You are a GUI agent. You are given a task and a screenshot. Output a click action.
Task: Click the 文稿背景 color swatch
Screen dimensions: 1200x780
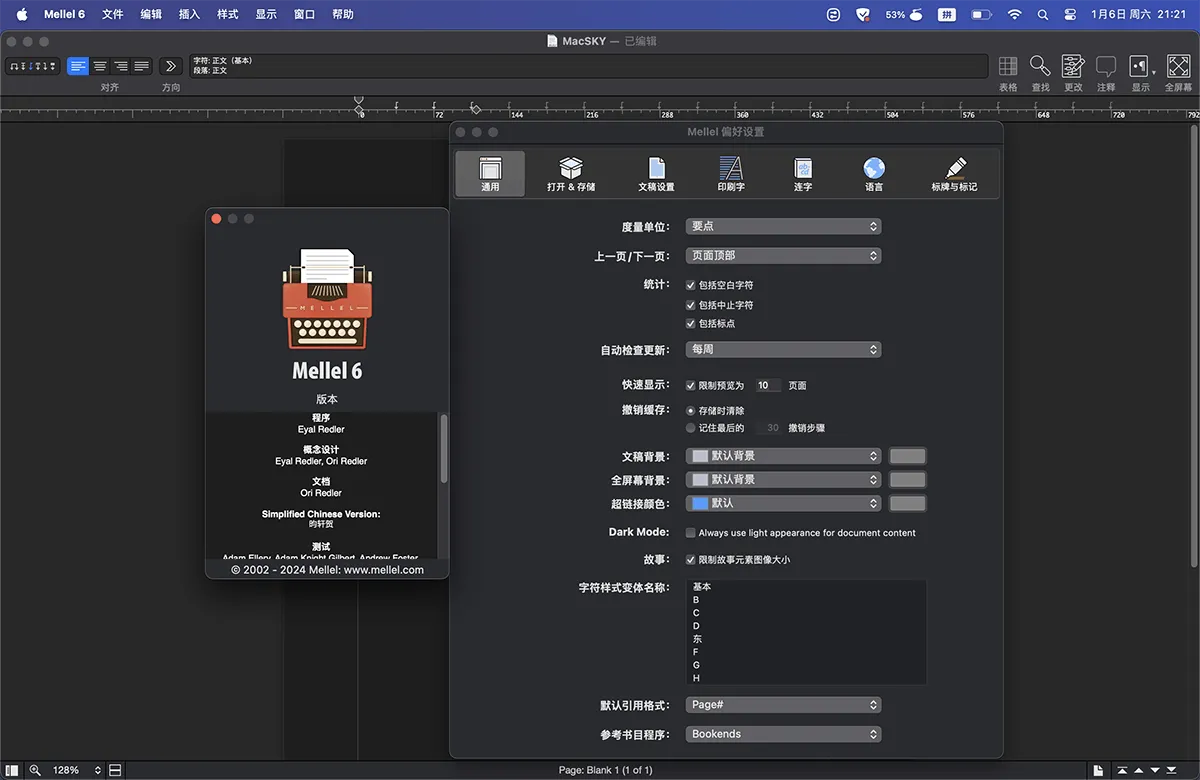pyautogui.click(x=907, y=456)
